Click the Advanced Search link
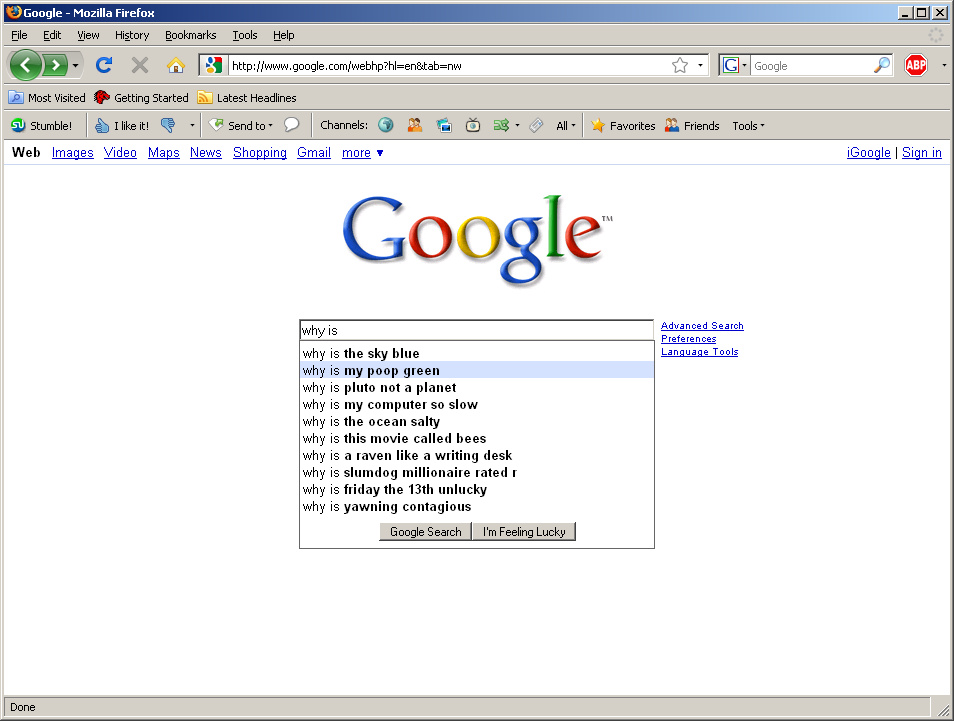This screenshot has height=721, width=954. pos(702,326)
